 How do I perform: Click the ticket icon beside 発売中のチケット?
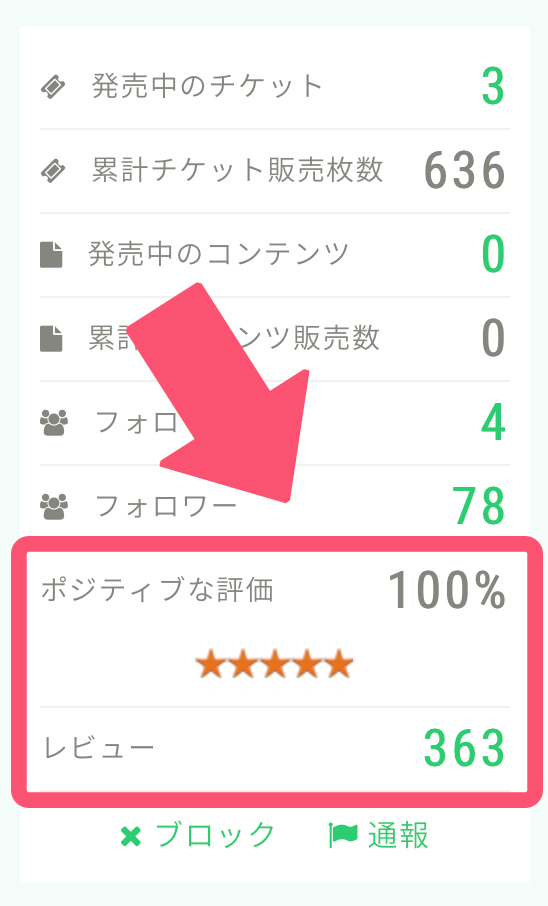click(x=53, y=87)
